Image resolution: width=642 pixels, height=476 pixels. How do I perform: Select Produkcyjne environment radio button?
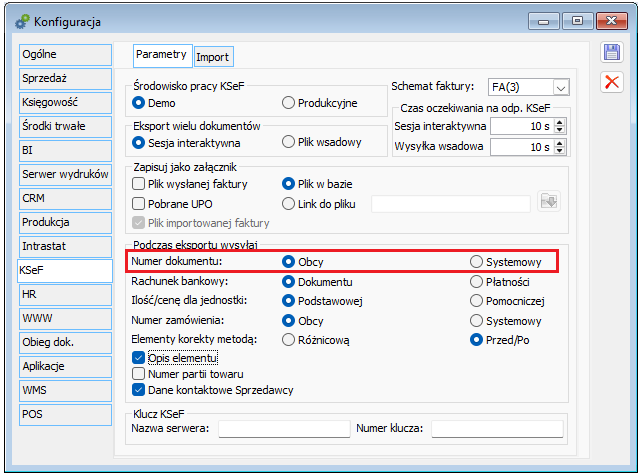(x=289, y=102)
